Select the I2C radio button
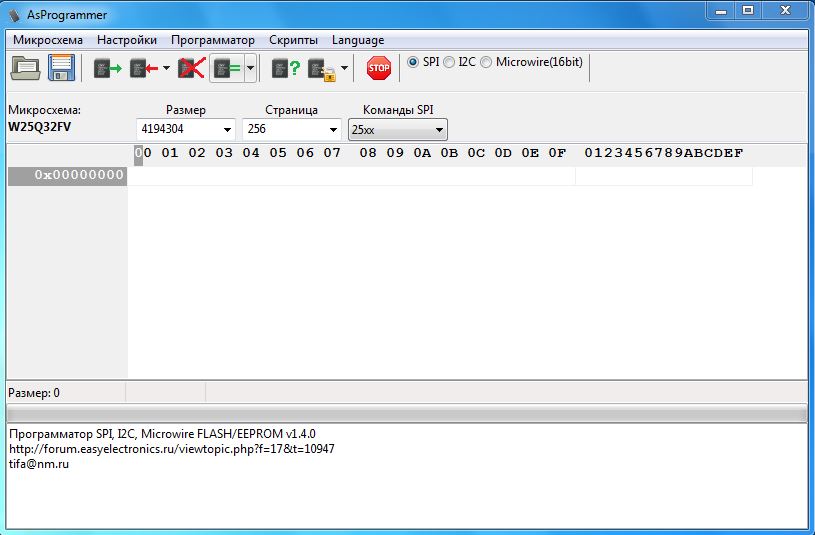The width and height of the screenshot is (815, 535). 449,62
